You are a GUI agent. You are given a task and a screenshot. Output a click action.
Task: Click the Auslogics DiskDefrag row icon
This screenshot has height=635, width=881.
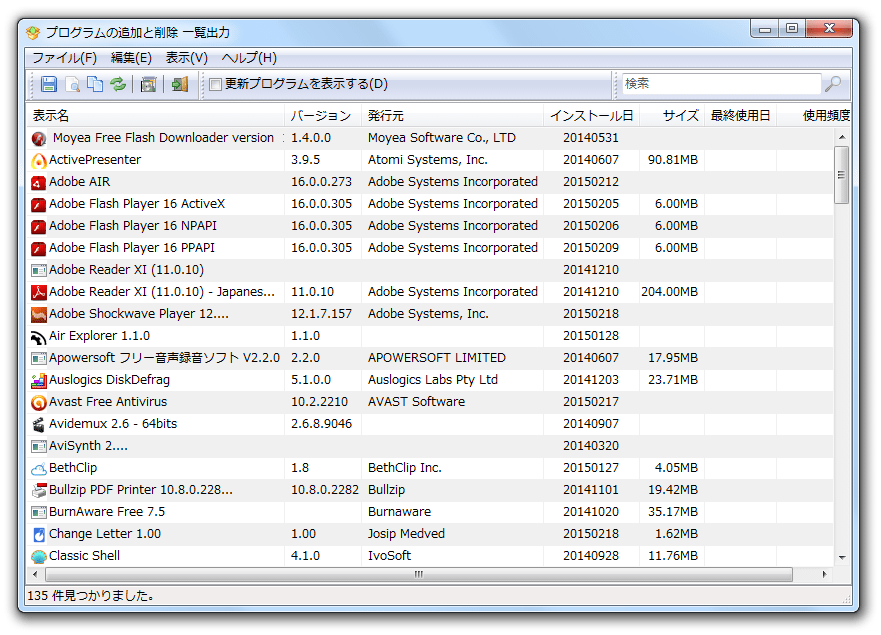(x=39, y=380)
